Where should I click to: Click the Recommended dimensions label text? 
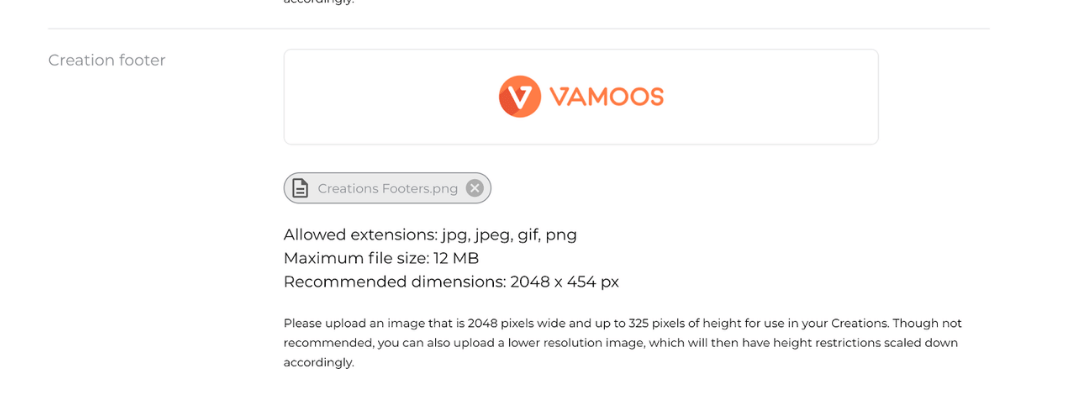coord(394,282)
